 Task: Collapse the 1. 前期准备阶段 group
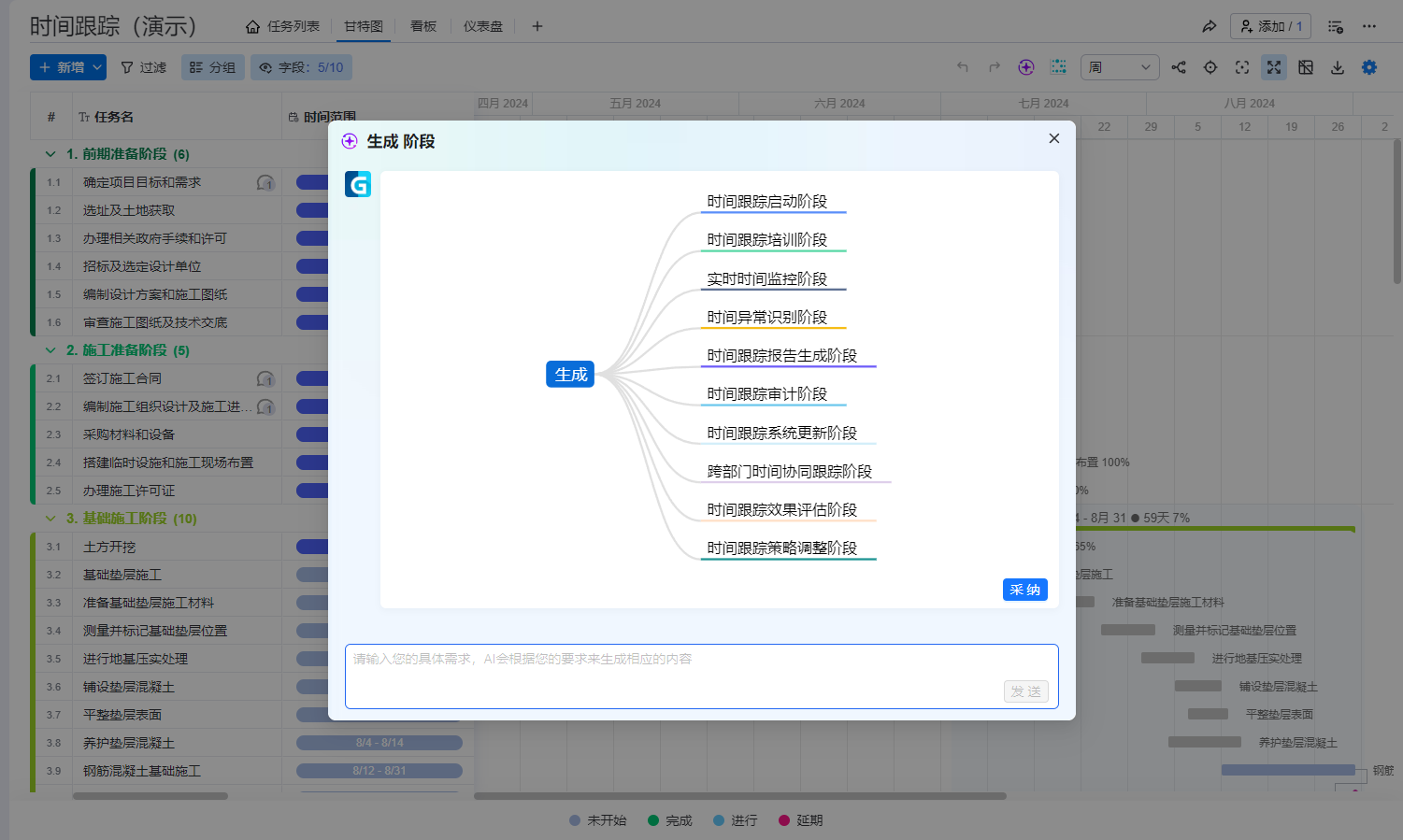(x=50, y=154)
